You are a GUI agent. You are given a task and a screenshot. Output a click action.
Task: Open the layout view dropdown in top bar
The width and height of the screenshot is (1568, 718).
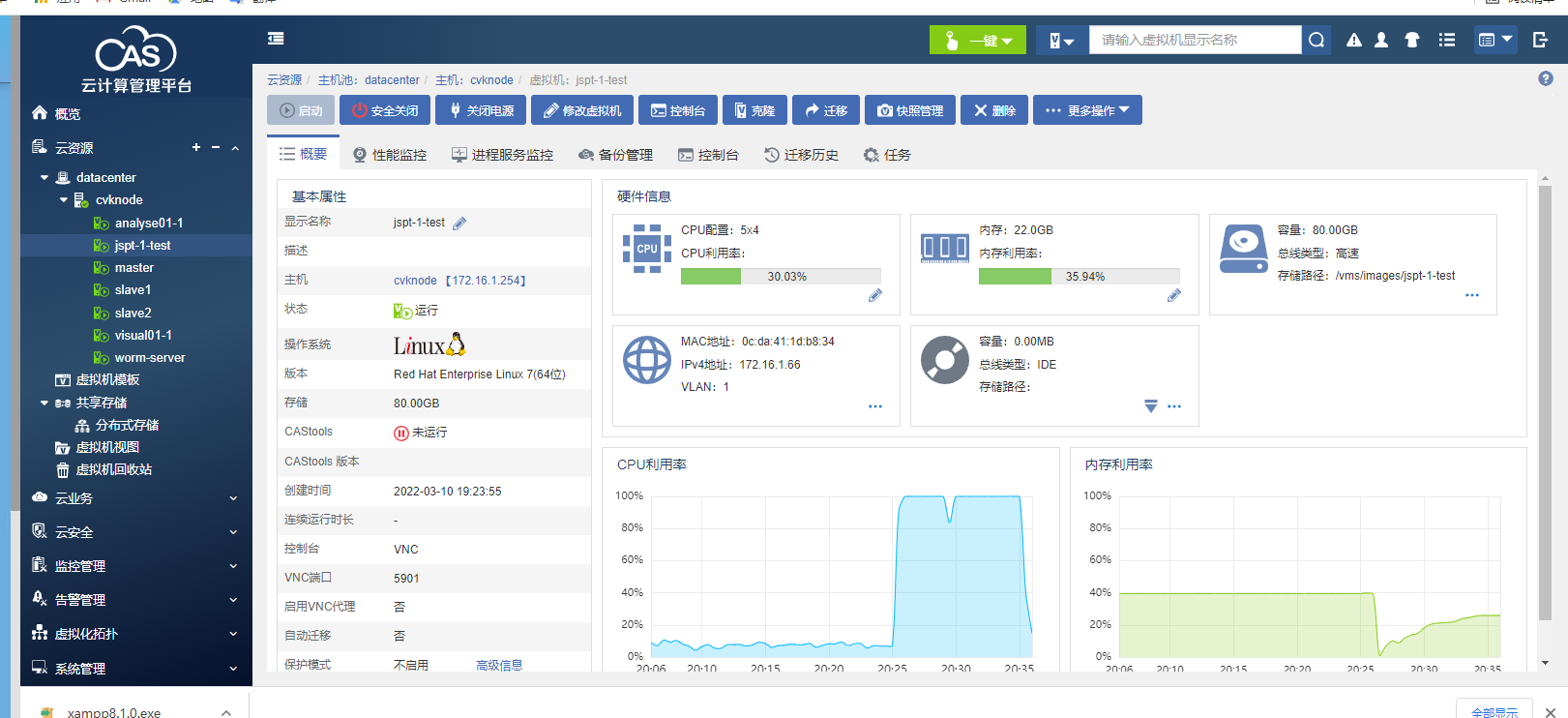[x=1494, y=40]
